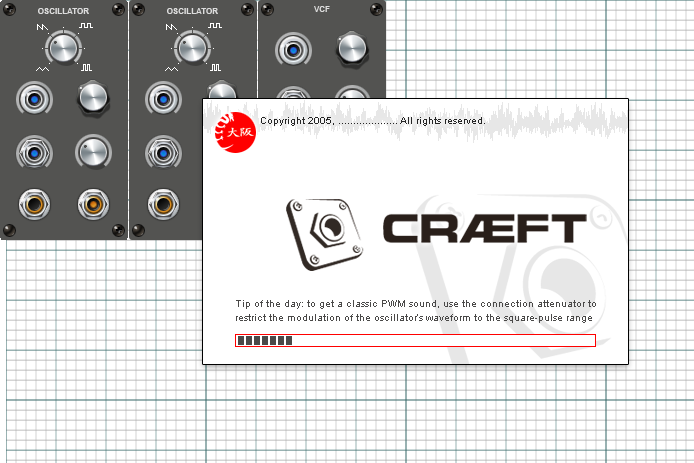Click the red Osaka sun logo
This screenshot has height=463, width=694.
pos(236,131)
